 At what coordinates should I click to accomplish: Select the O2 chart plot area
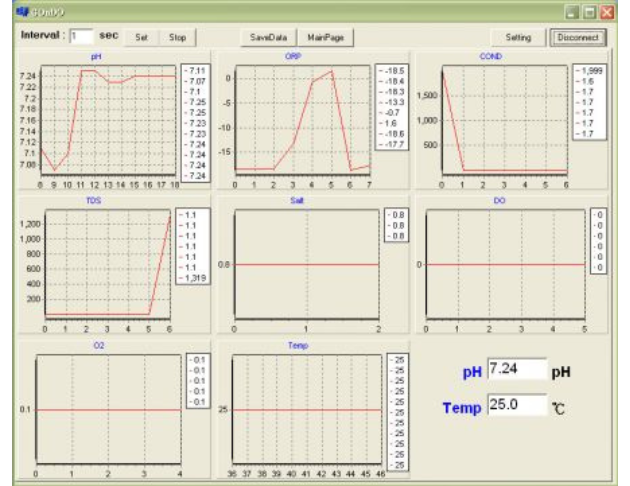(108, 410)
